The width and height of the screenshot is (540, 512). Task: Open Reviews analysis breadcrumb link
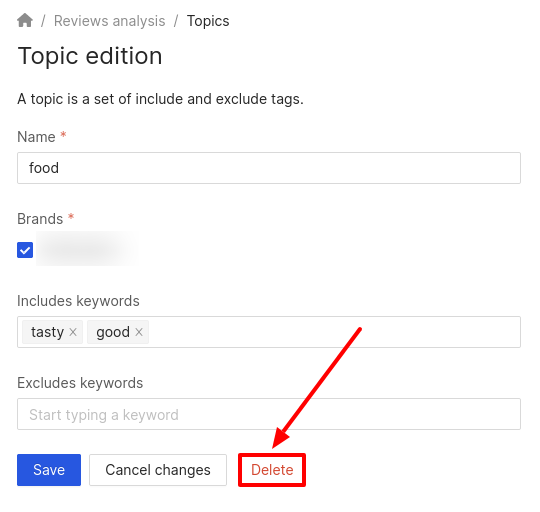pyautogui.click(x=110, y=21)
